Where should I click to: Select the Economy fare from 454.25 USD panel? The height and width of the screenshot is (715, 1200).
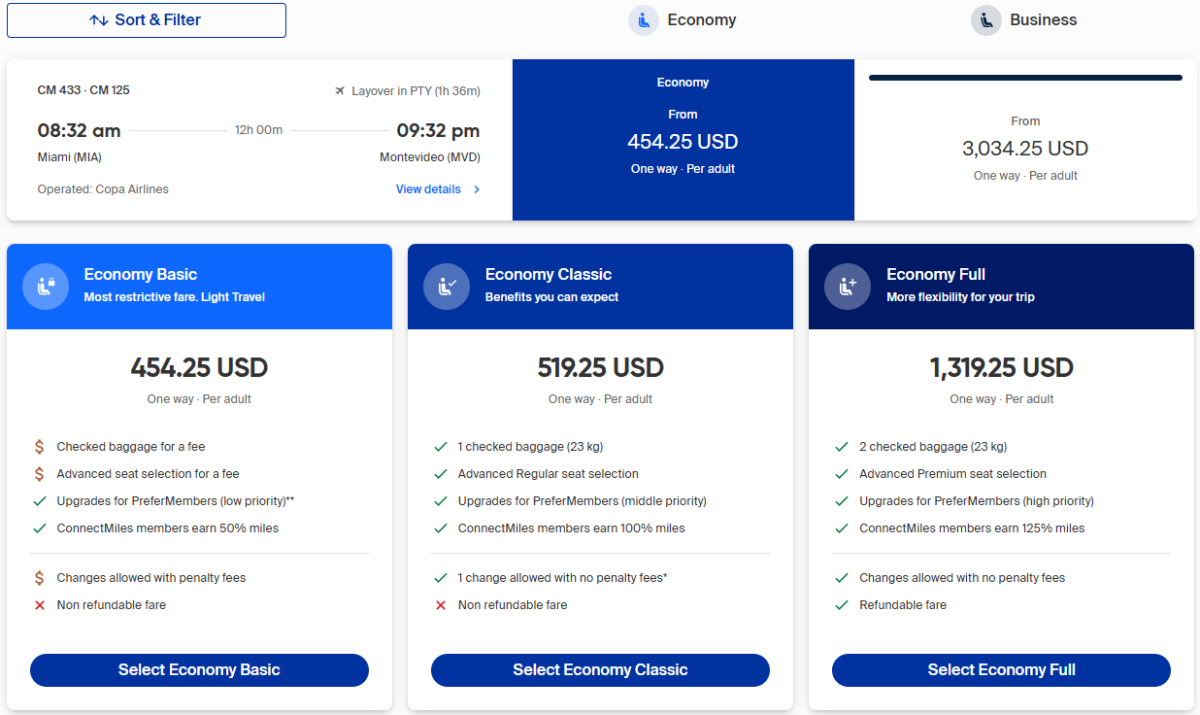click(x=683, y=139)
